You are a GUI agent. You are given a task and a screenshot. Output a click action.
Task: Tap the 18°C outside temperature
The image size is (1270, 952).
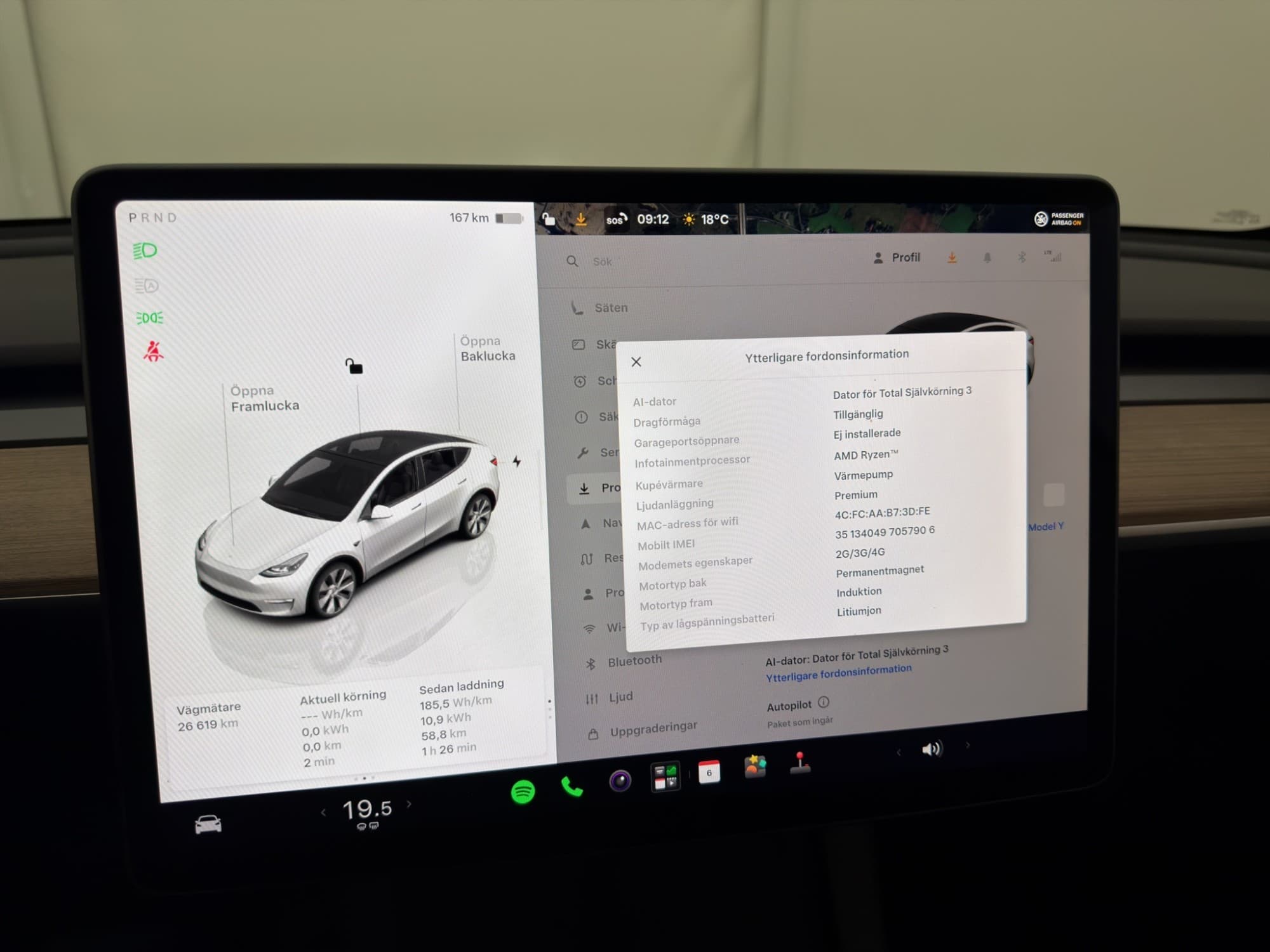click(705, 220)
